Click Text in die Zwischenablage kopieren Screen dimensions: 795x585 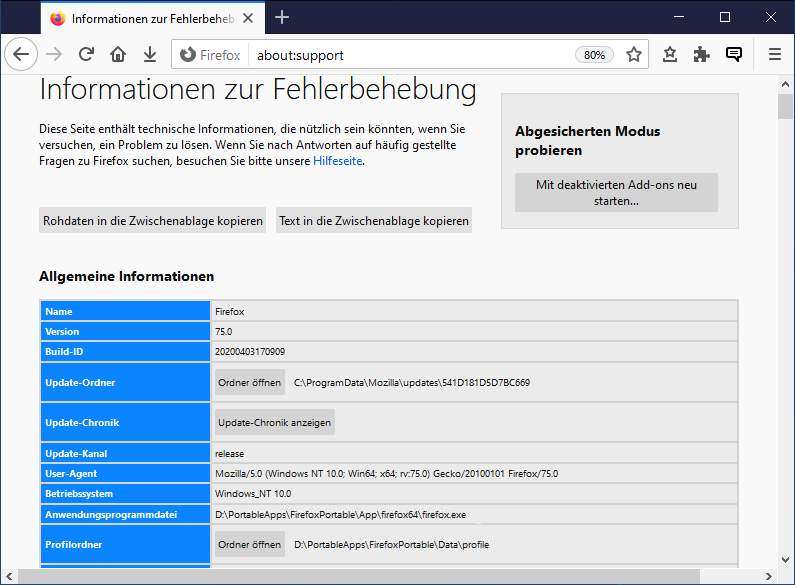[x=374, y=221]
